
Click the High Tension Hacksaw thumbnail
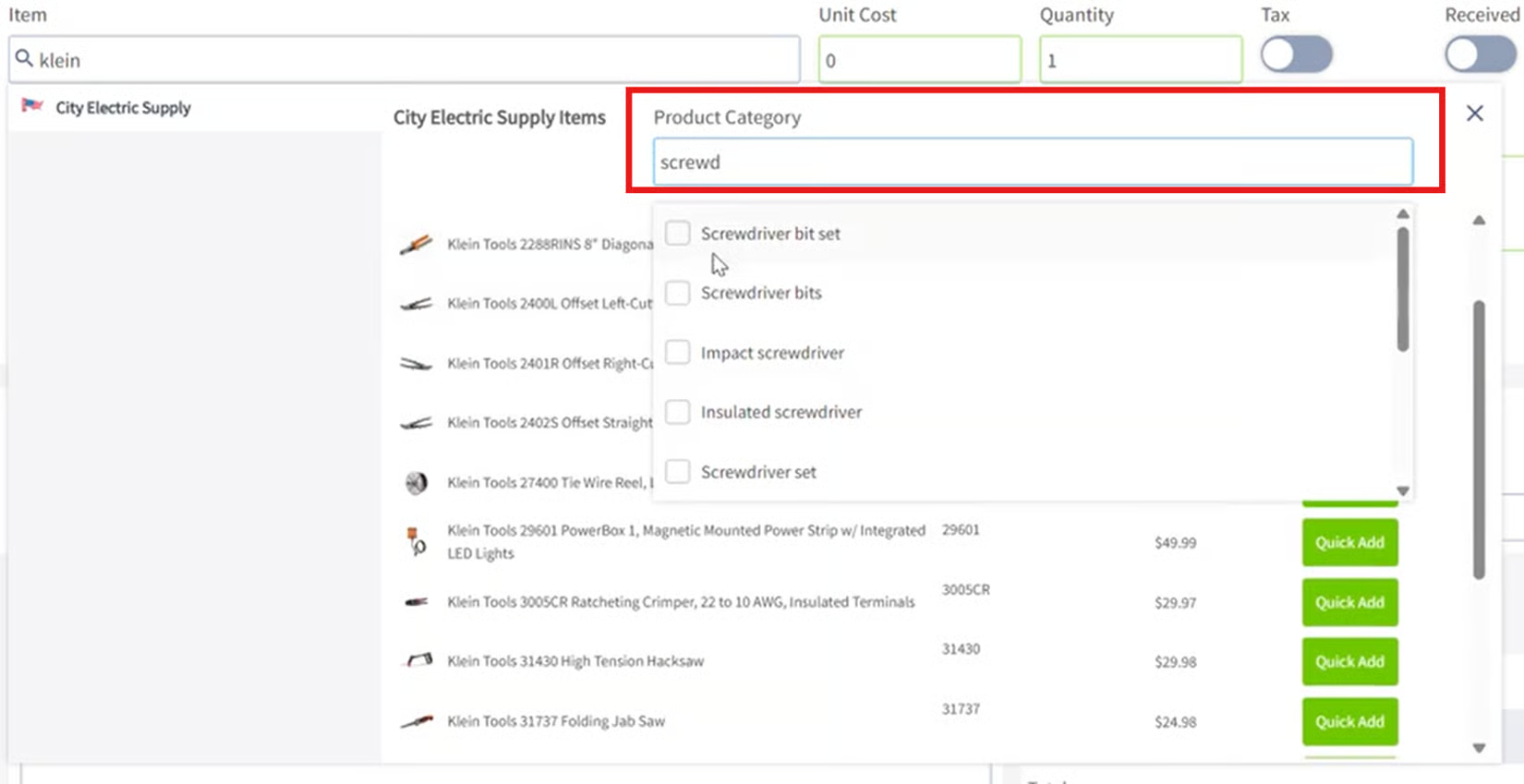[x=418, y=660]
